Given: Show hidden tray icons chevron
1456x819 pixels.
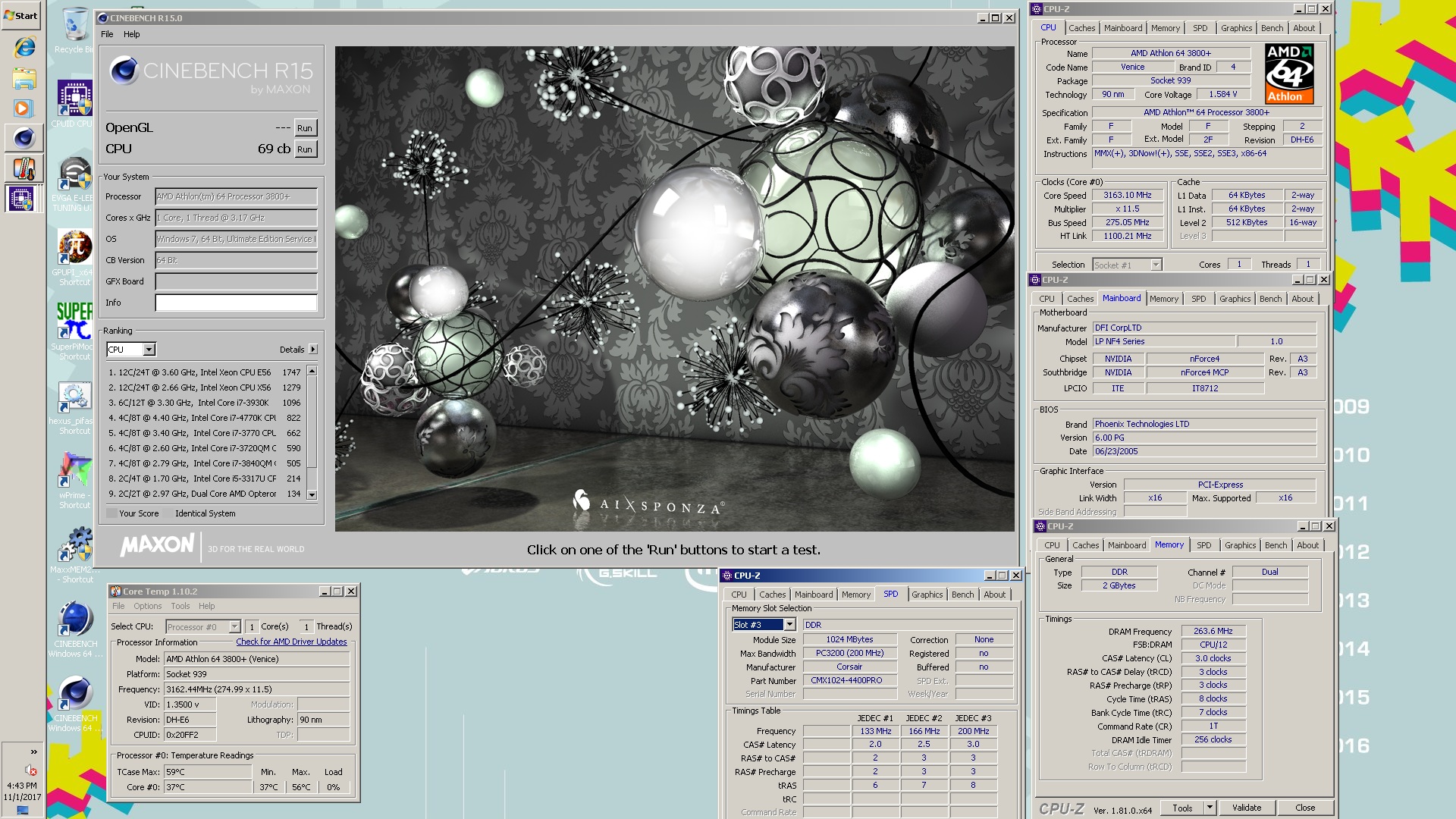Looking at the screenshot, I should 33,752.
